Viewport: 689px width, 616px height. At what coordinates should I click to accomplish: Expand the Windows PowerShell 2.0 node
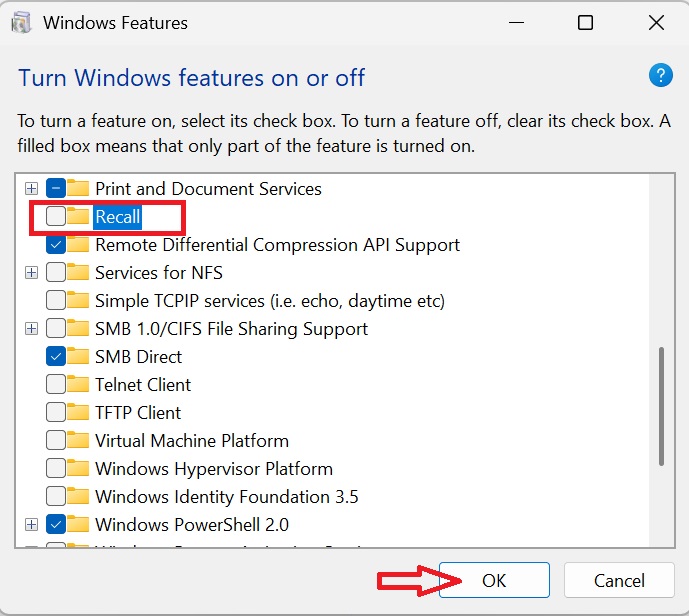(31, 524)
